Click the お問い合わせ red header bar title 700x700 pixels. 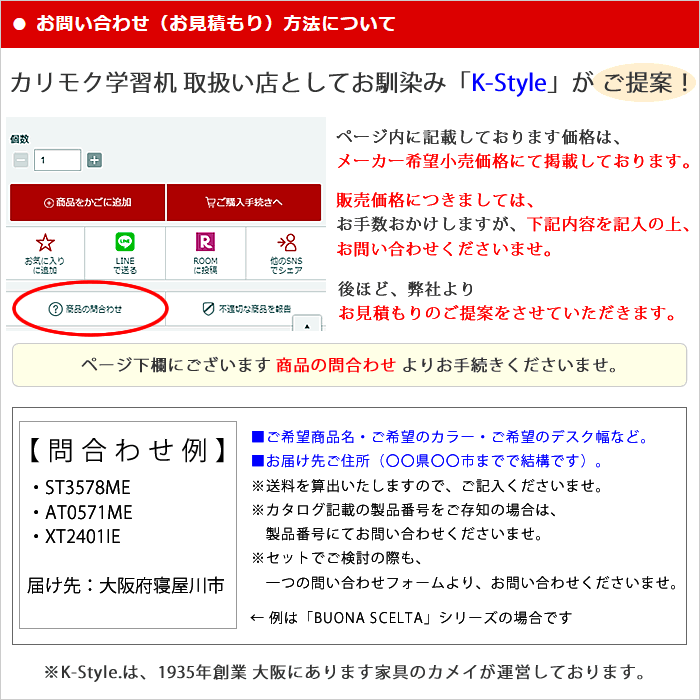click(215, 24)
